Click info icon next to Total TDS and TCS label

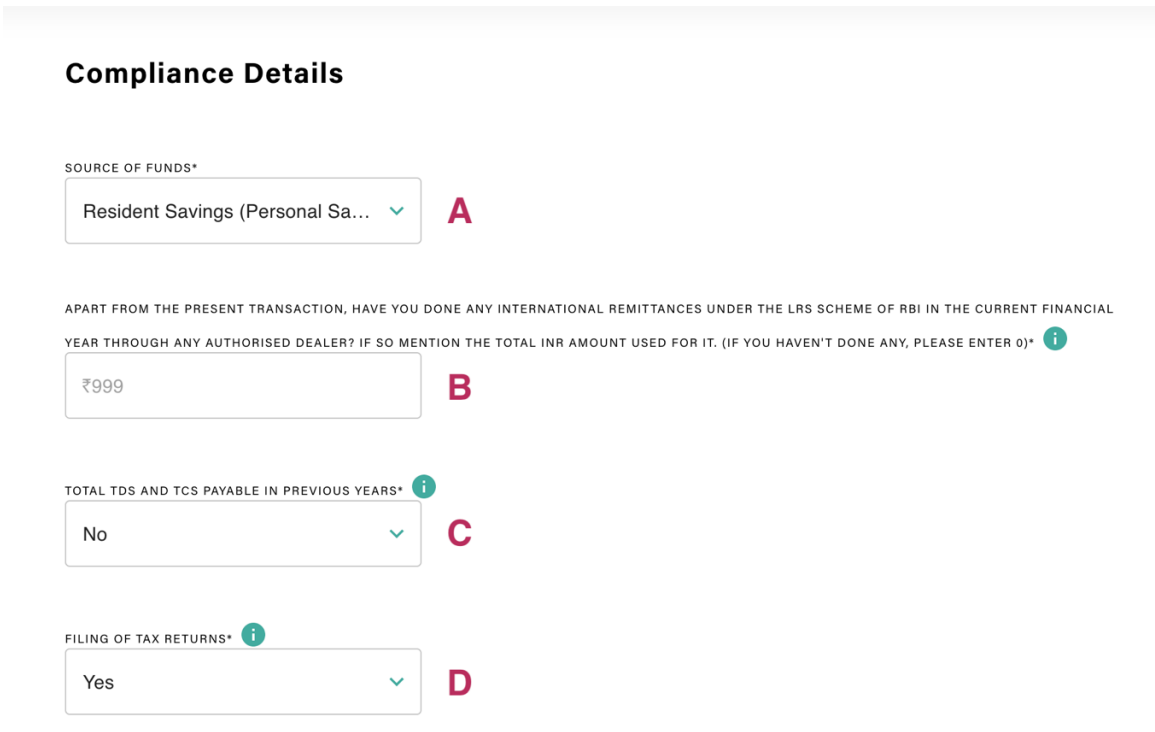(x=424, y=487)
